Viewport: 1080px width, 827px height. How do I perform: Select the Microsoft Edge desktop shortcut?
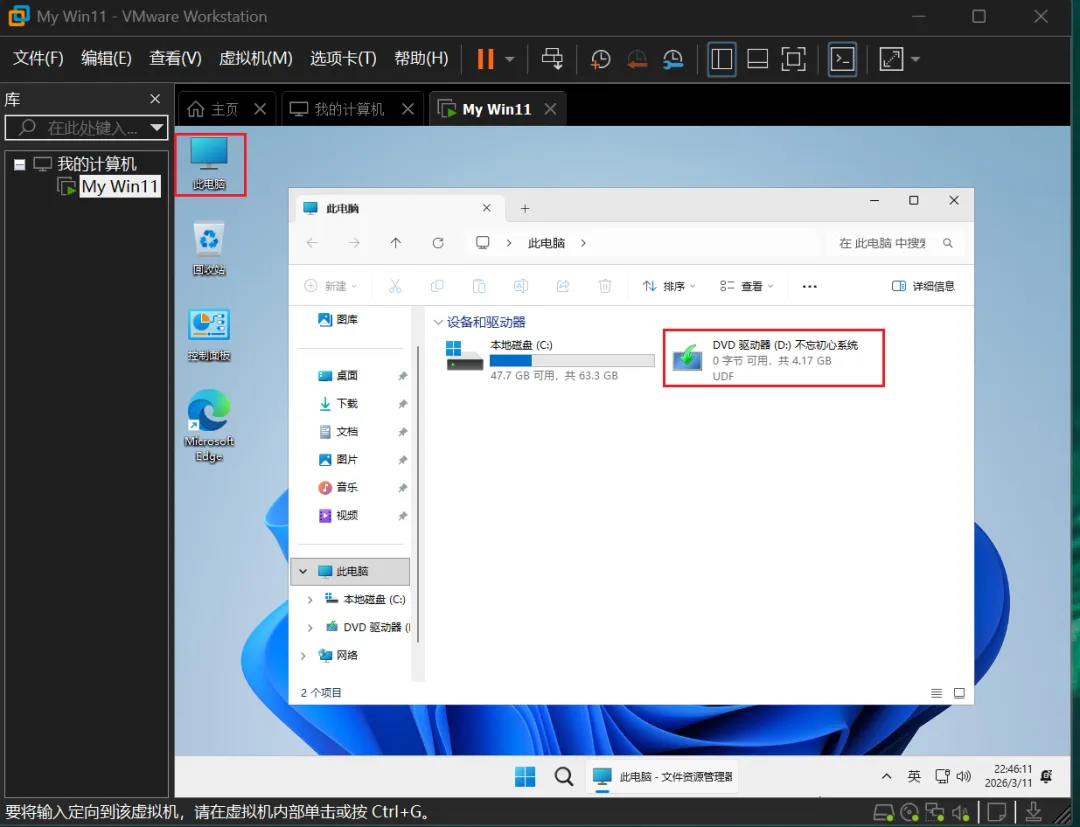209,426
